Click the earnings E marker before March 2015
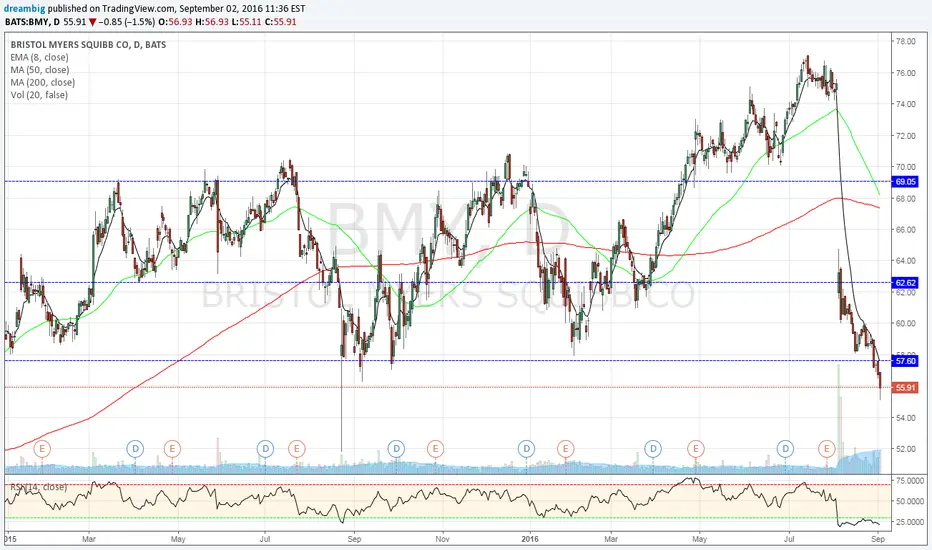Image resolution: width=932 pixels, height=550 pixels. pos(42,448)
